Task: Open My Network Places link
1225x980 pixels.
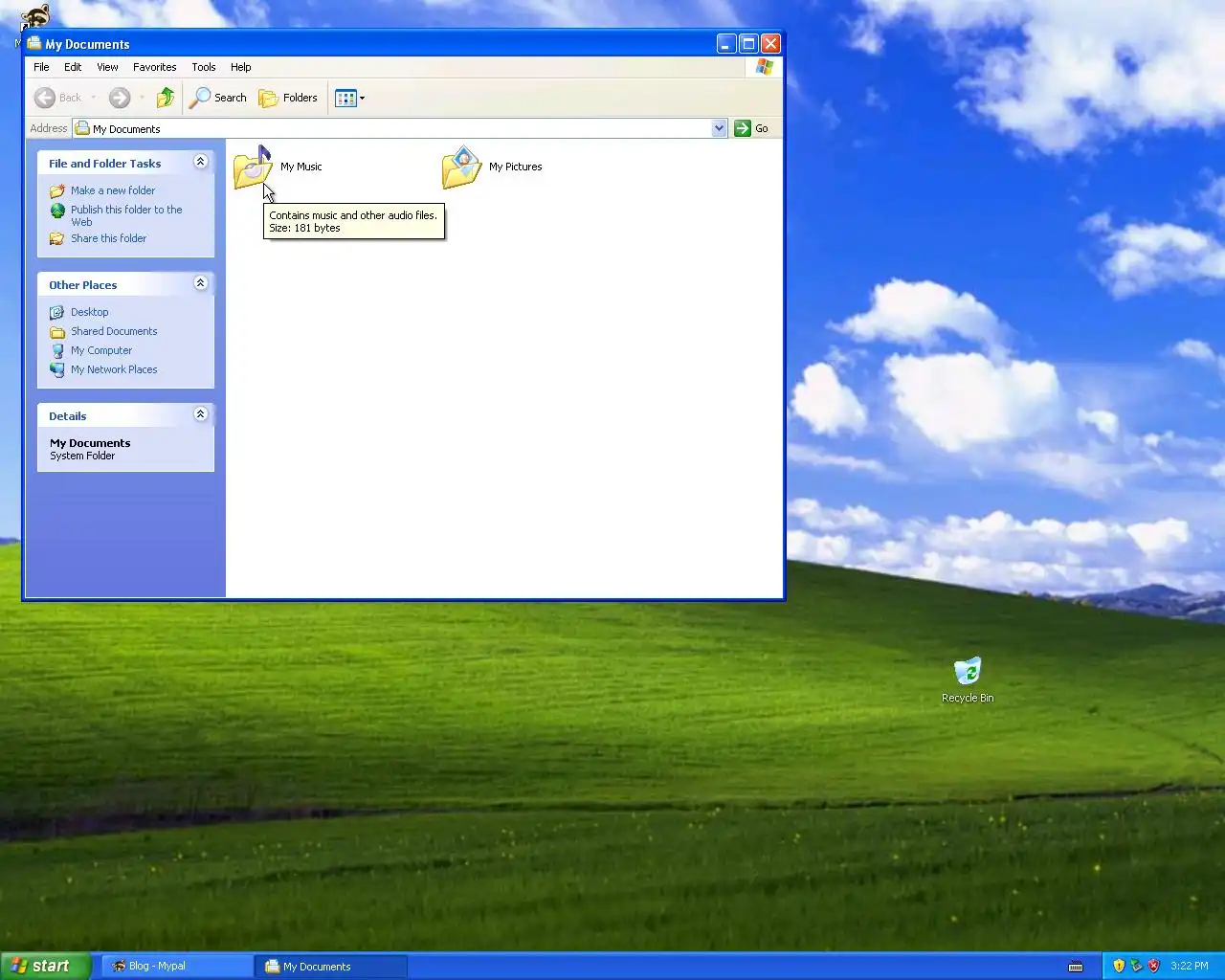Action: (x=114, y=369)
